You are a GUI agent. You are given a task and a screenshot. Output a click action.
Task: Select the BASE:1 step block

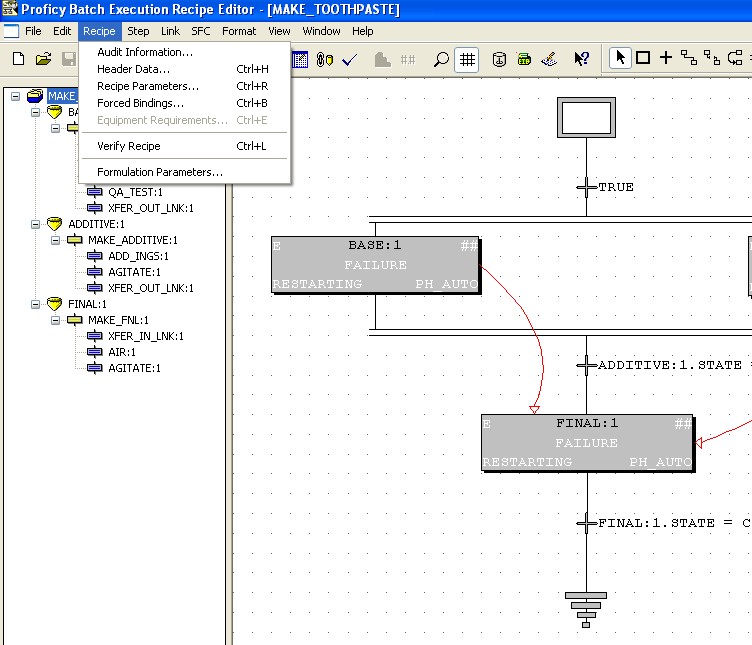pyautogui.click(x=376, y=265)
